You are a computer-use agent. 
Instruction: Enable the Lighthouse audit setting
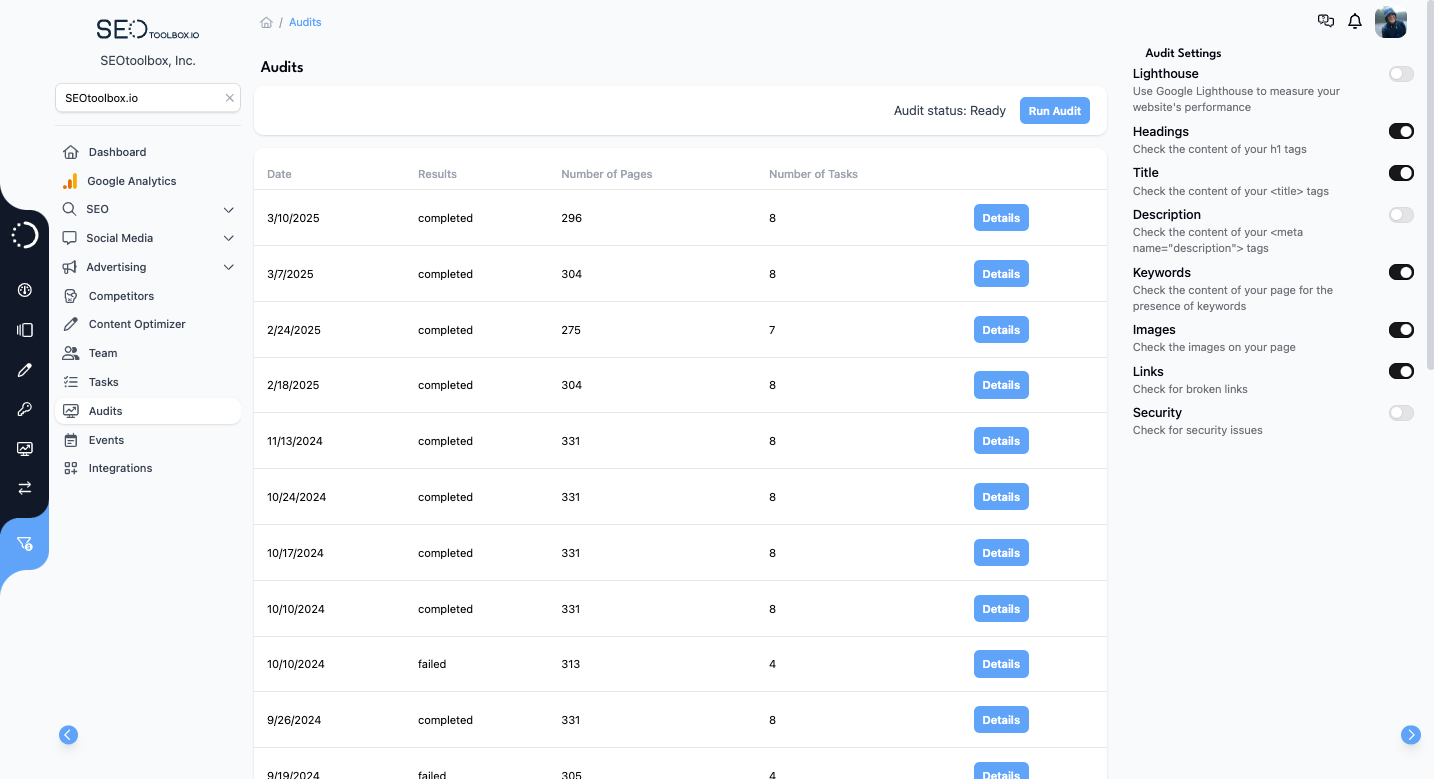coord(1401,73)
